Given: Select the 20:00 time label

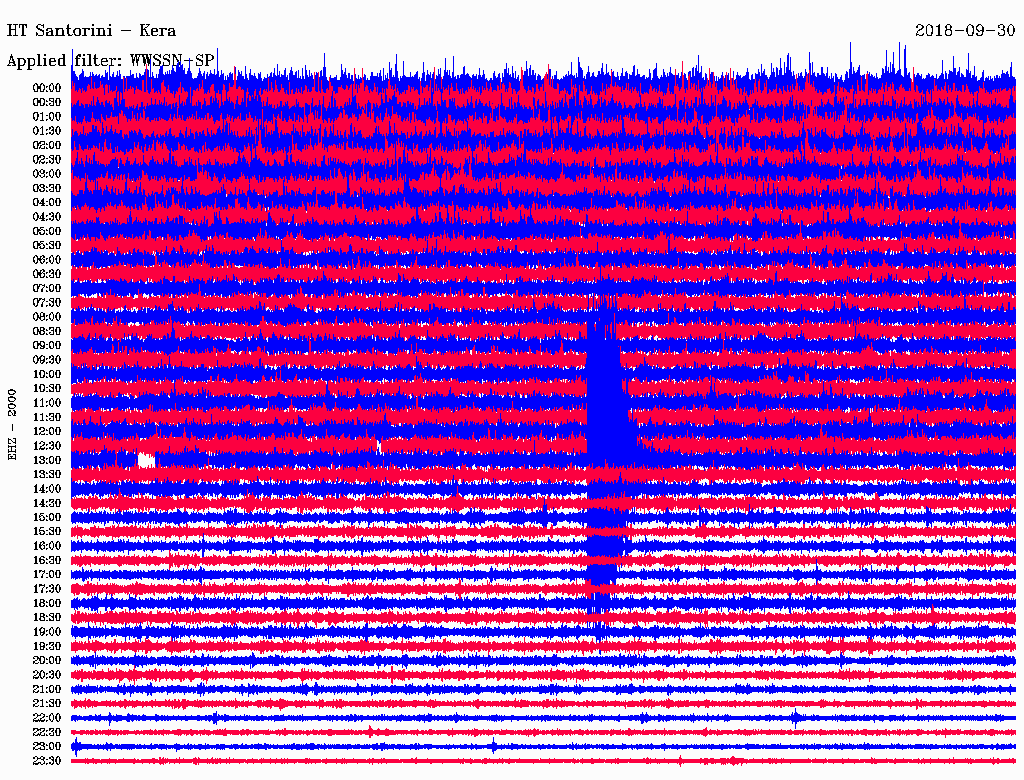Looking at the screenshot, I should 47,661.
